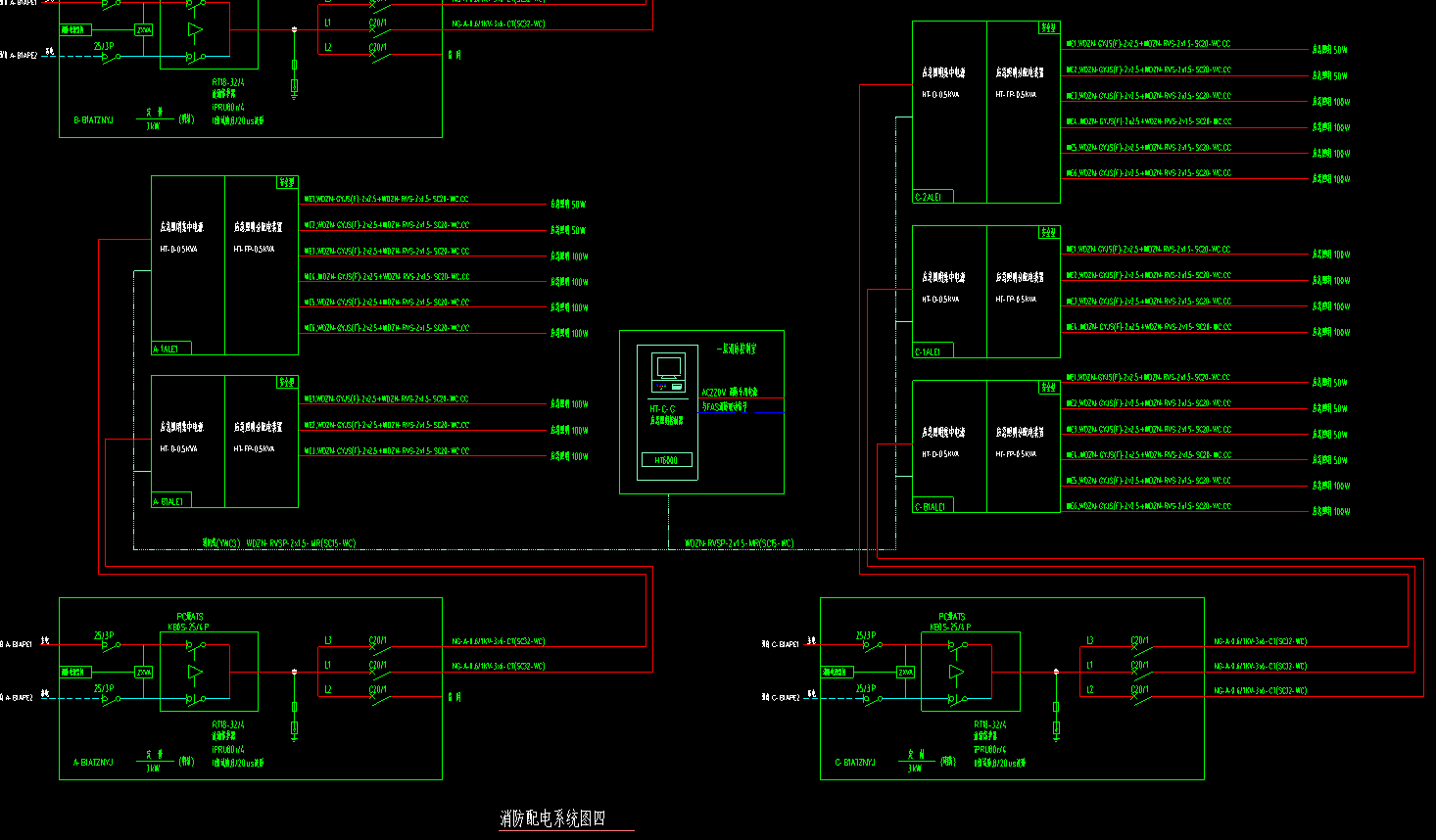
Task: Click HT-FP-0.5KVA label in A-B1ALE1 panel
Action: point(254,449)
